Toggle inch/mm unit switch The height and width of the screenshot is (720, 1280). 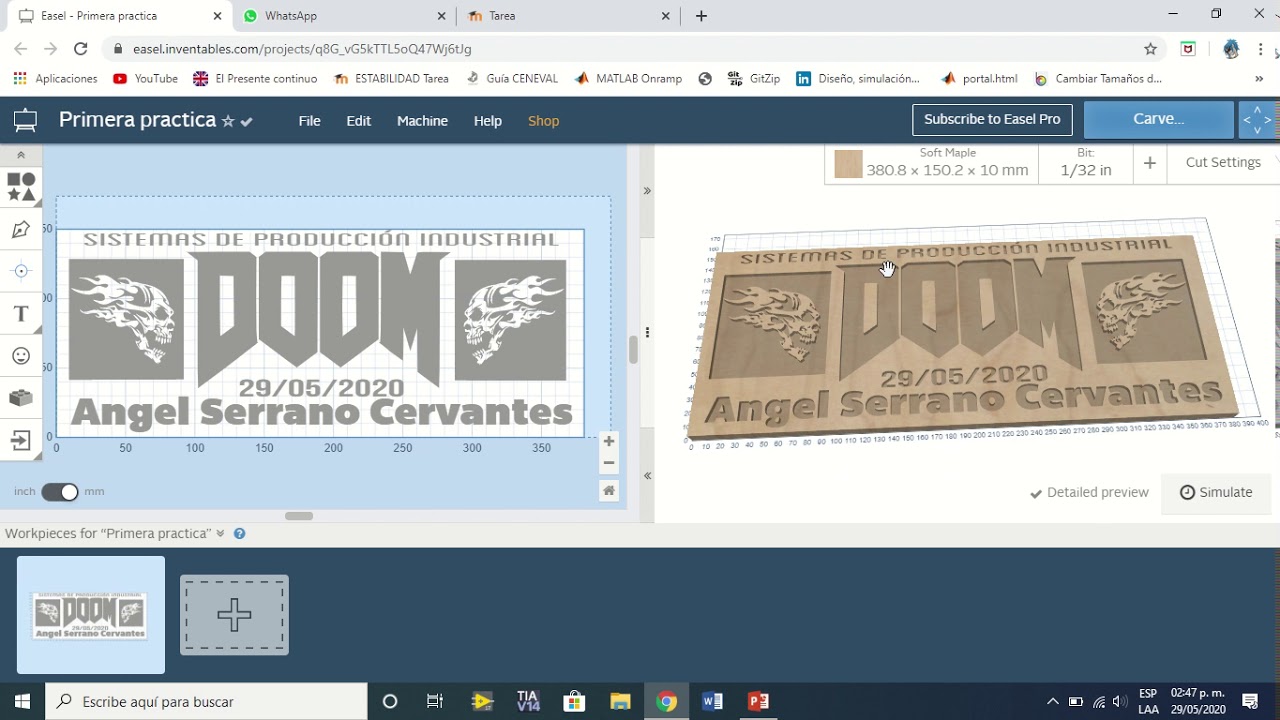click(x=60, y=491)
